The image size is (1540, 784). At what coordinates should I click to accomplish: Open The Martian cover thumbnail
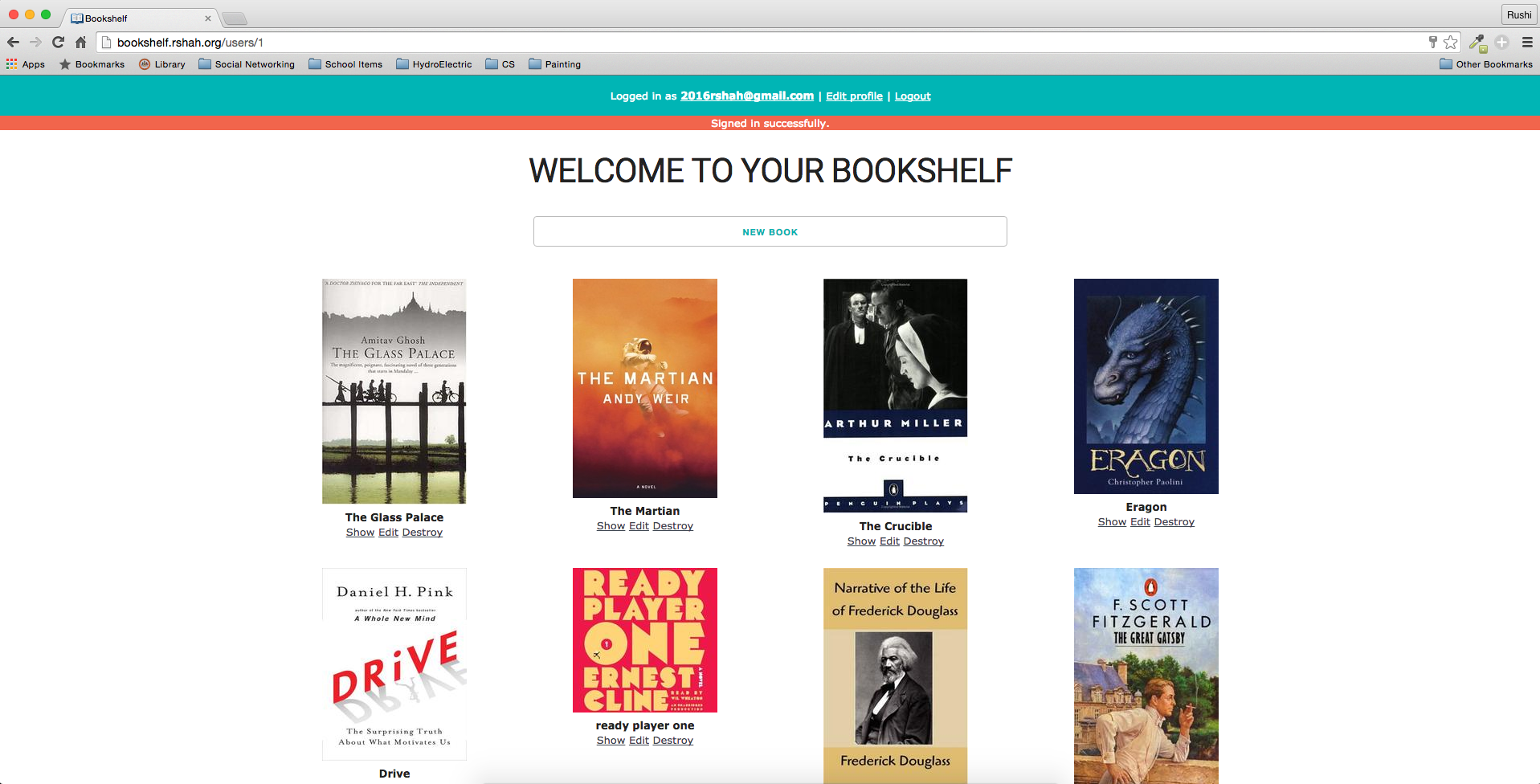coord(644,388)
